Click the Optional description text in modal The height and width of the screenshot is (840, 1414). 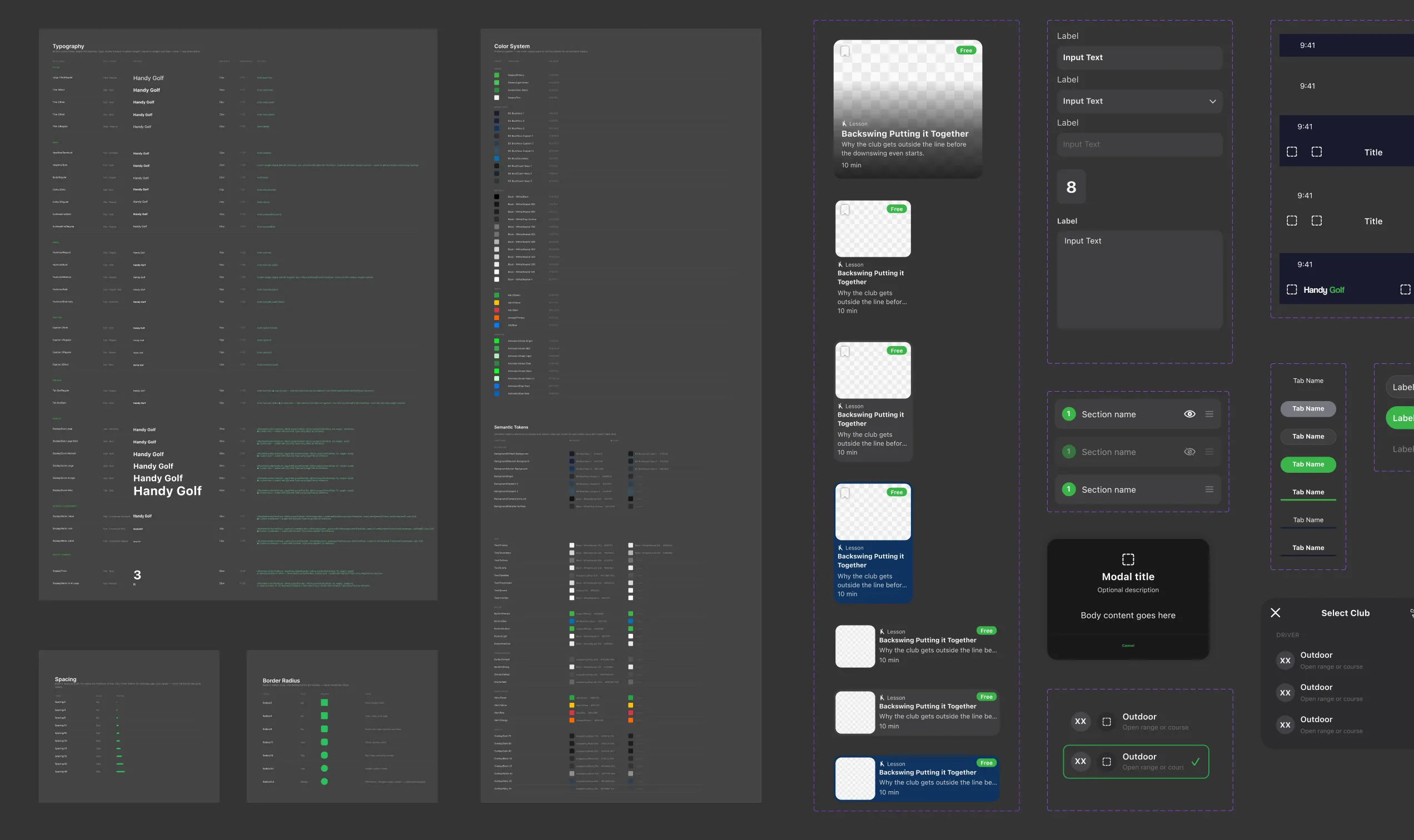[x=1127, y=590]
